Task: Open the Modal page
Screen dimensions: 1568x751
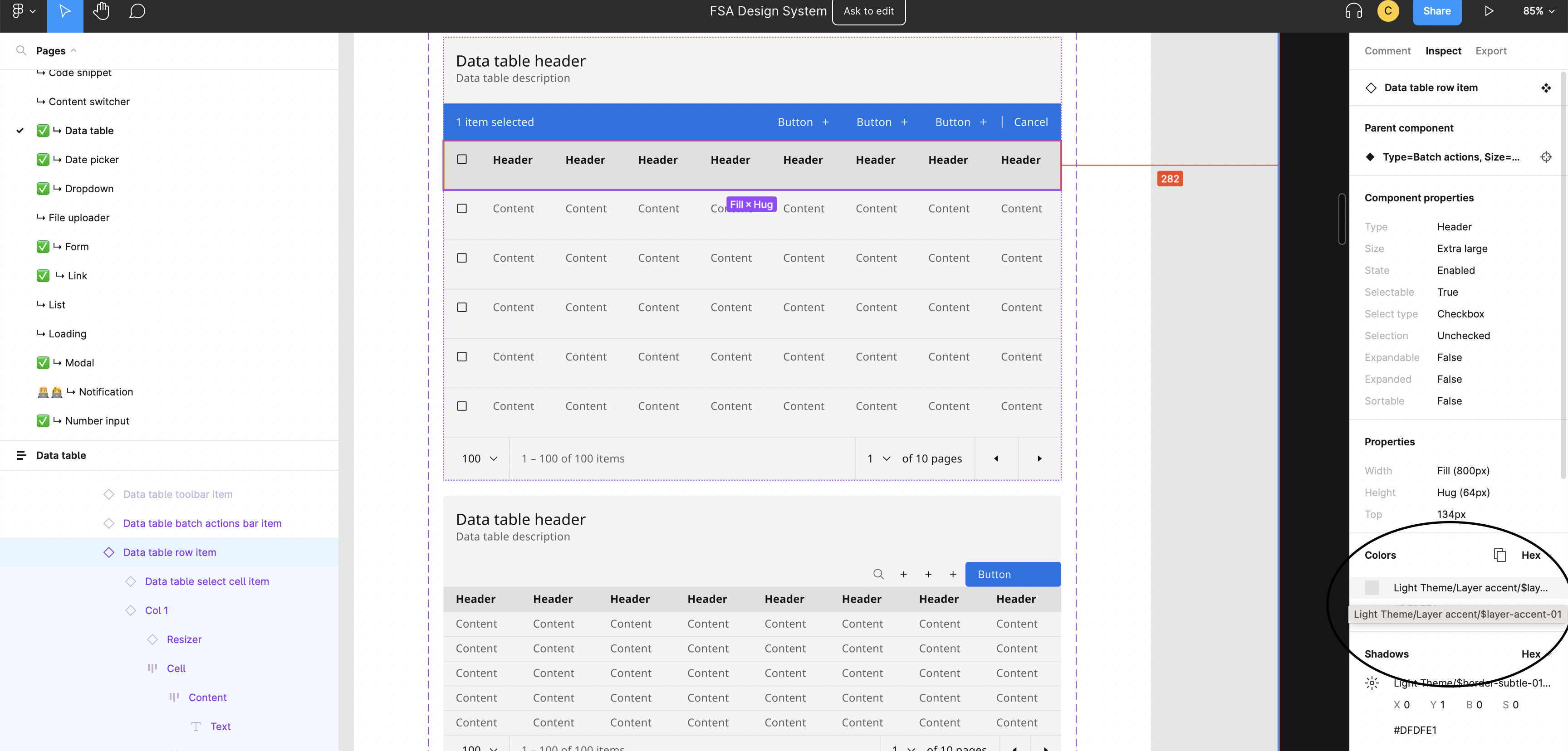Action: pos(79,363)
